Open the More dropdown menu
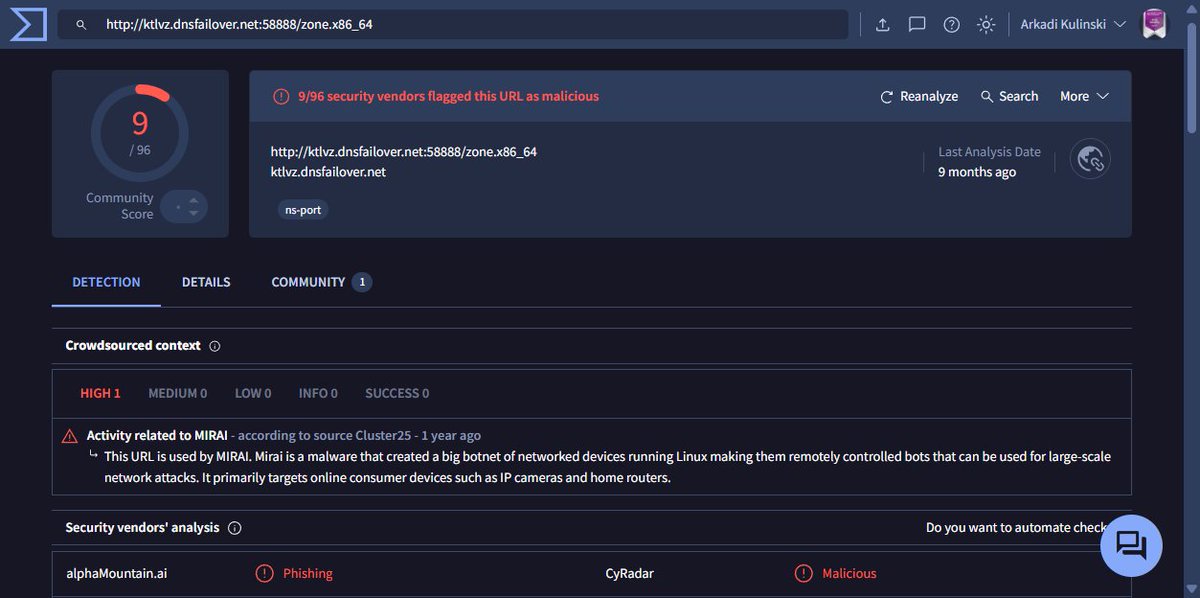The image size is (1200, 598). (x=1083, y=95)
